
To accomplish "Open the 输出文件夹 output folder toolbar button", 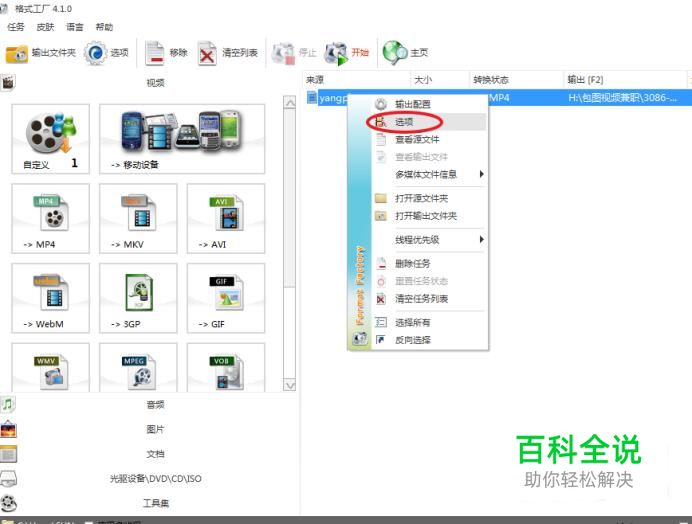I will coord(40,53).
